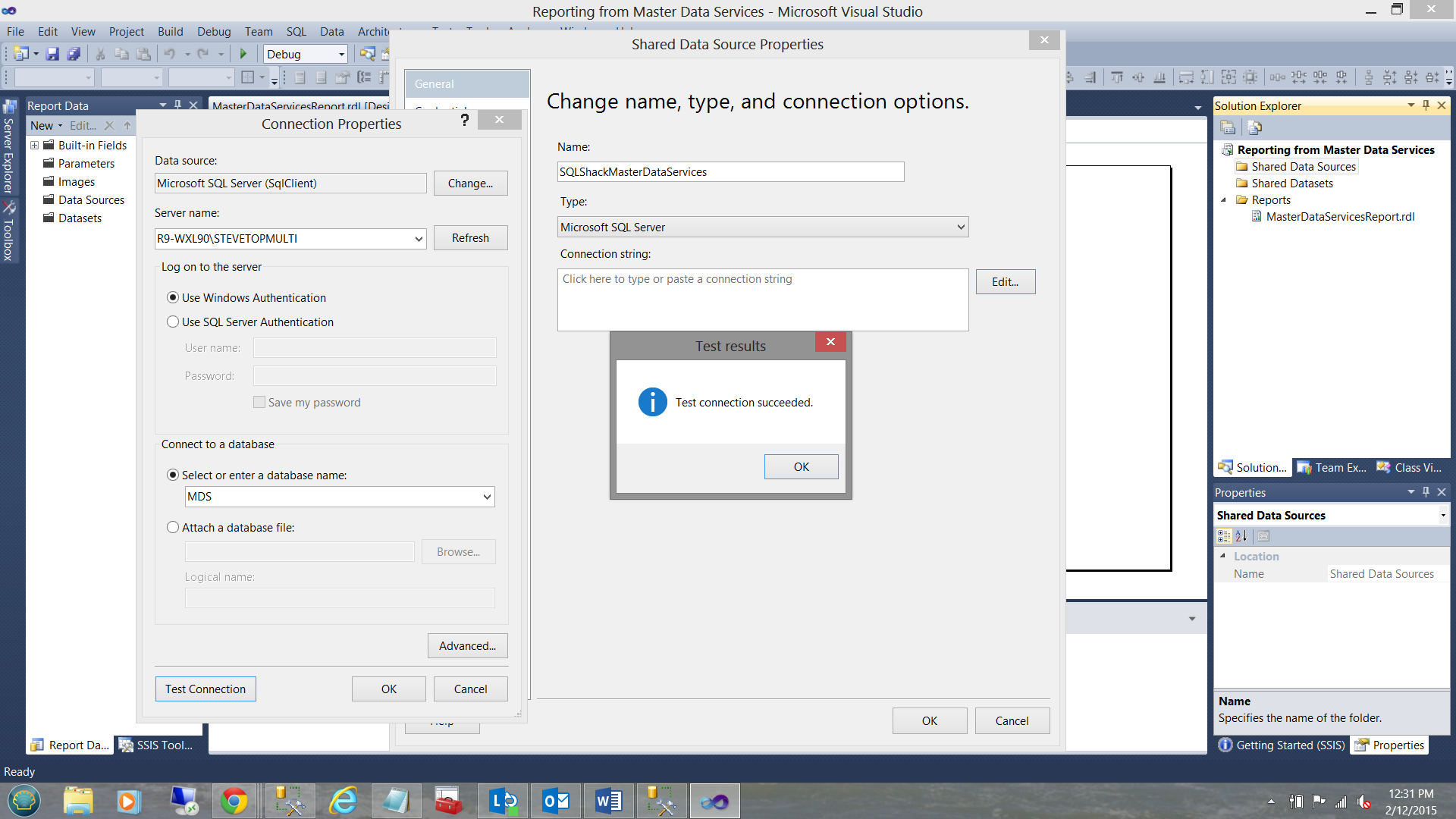Click the Connection Properties help question mark

pos(465,120)
